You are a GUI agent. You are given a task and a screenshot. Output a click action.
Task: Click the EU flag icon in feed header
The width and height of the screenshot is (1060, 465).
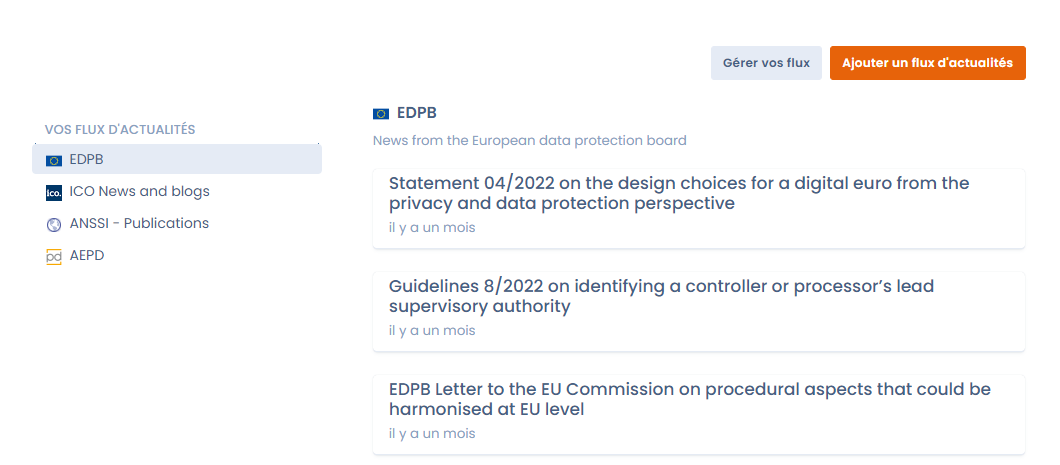click(x=381, y=114)
